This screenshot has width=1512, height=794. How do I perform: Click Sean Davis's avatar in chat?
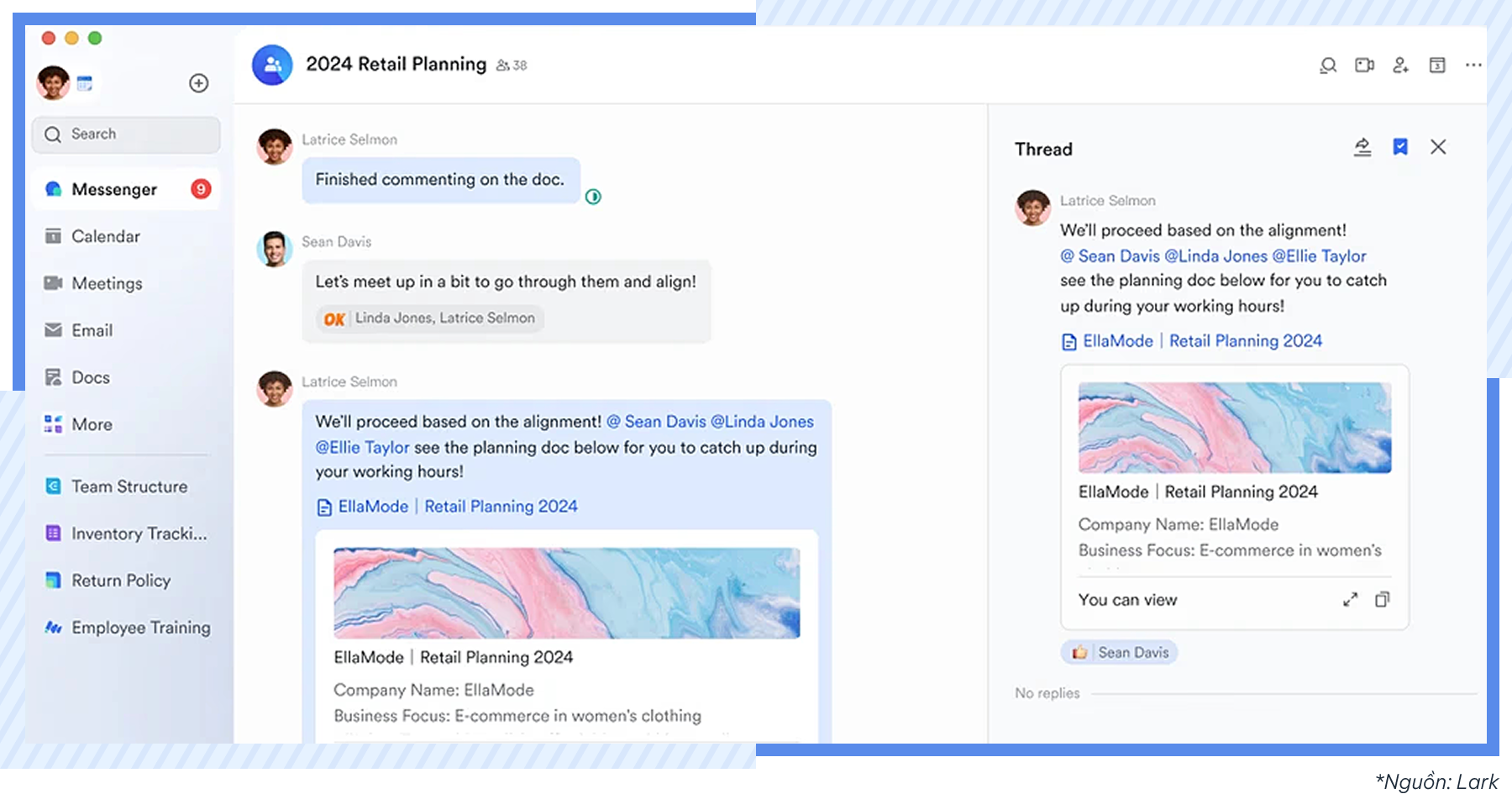point(274,250)
